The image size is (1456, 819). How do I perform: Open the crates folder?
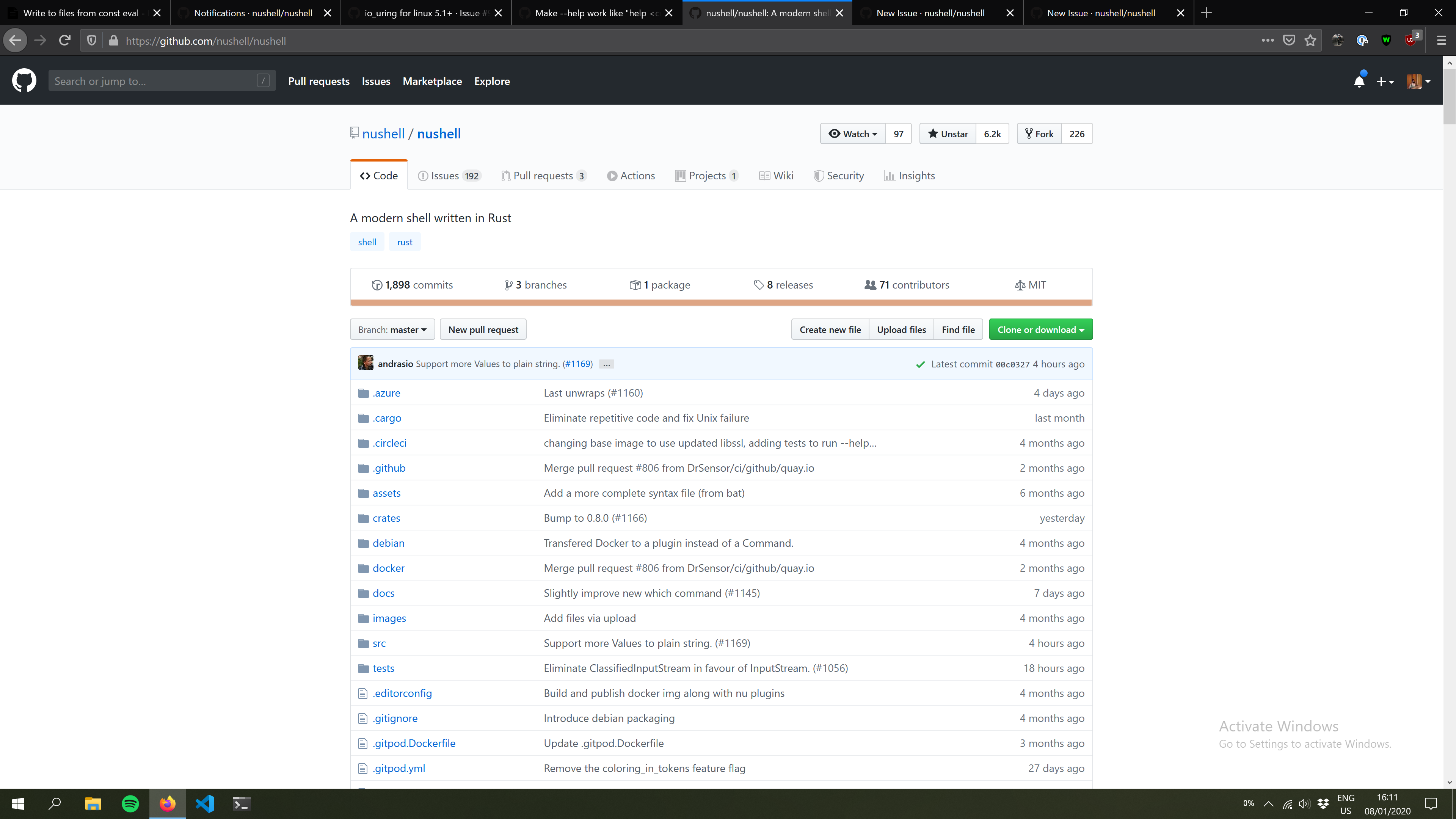(386, 518)
